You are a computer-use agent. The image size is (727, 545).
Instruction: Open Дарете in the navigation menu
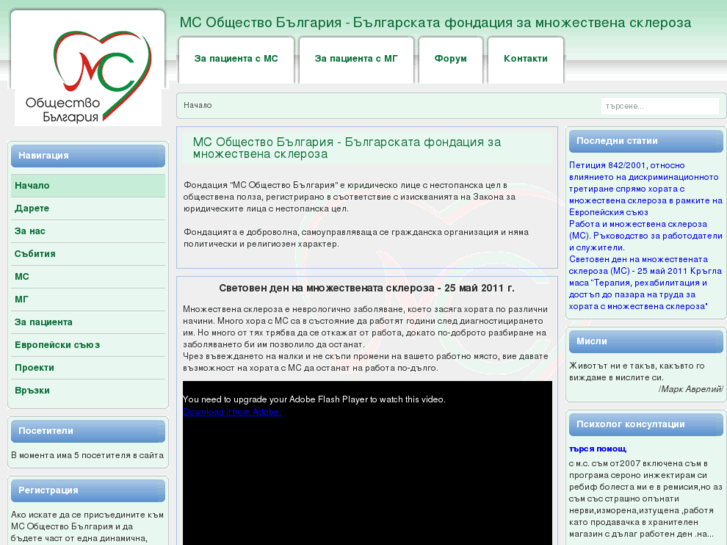[x=88, y=208]
